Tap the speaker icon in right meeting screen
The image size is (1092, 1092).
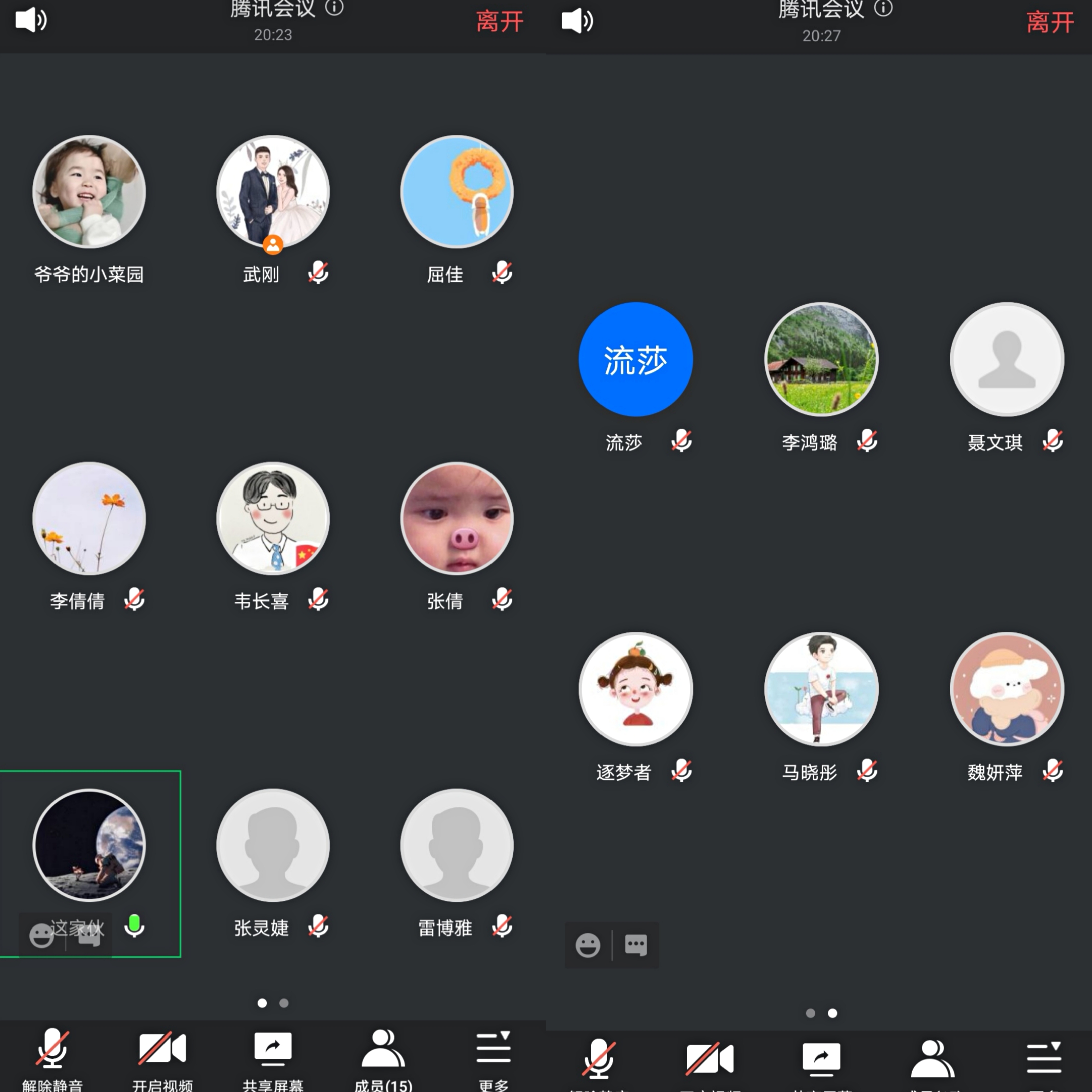pyautogui.click(x=577, y=21)
